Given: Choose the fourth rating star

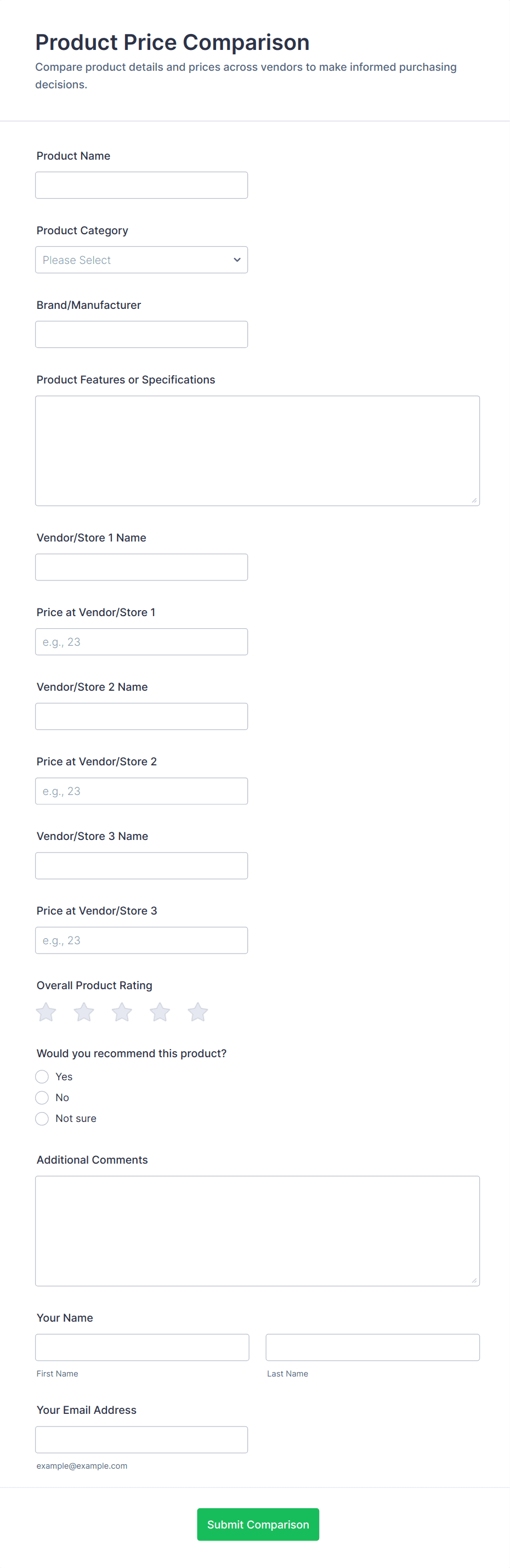Looking at the screenshot, I should (x=160, y=1012).
